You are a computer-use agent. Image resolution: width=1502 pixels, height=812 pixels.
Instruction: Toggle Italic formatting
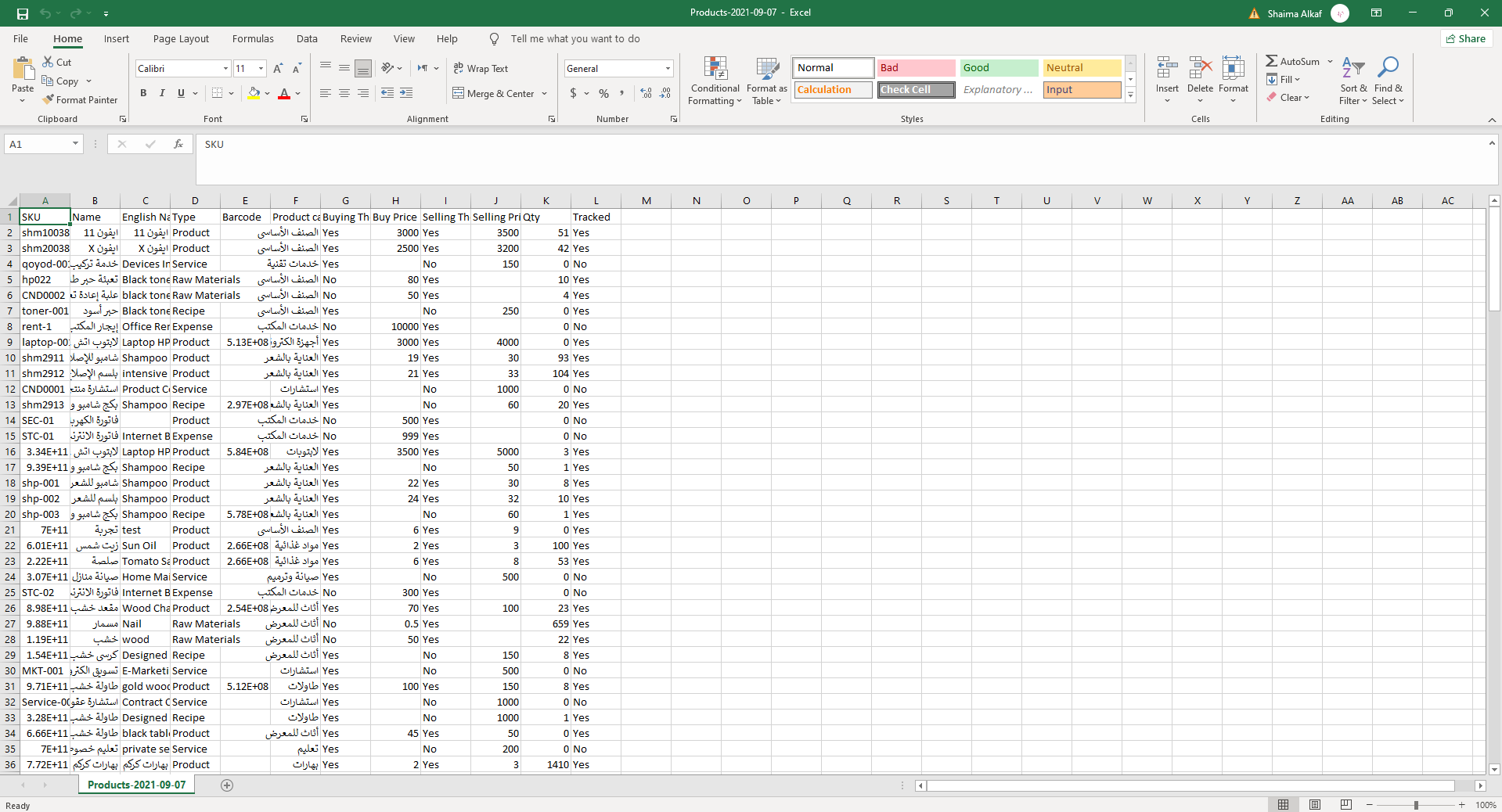pos(162,94)
